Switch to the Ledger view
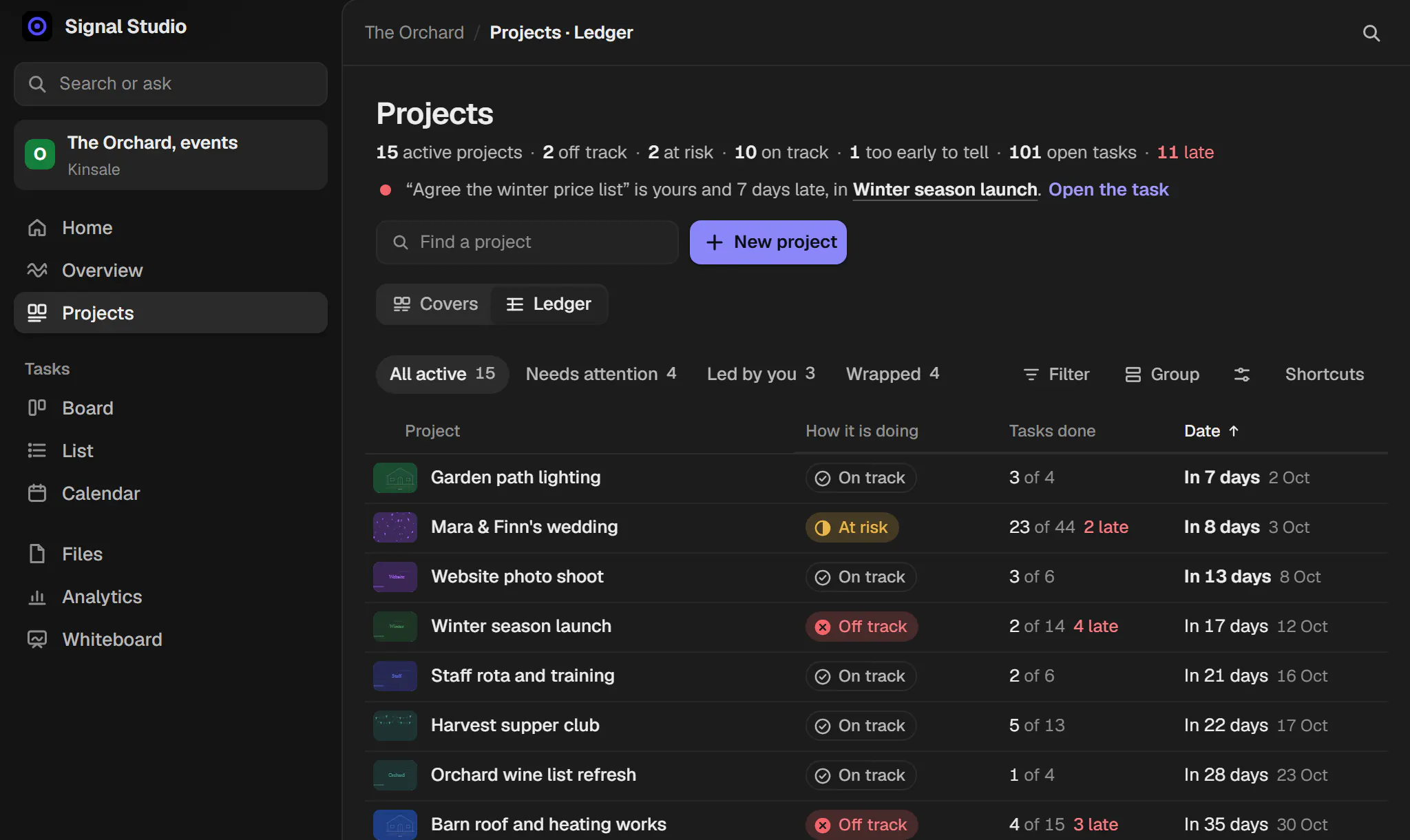 (549, 304)
